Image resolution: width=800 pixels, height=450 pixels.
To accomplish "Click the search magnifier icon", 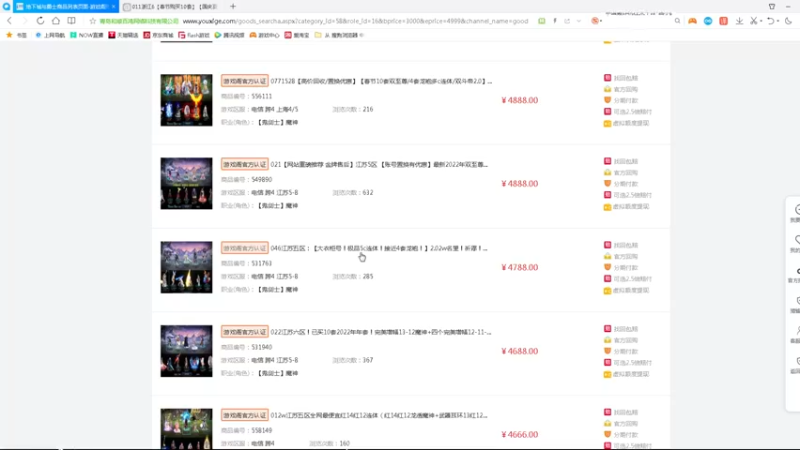I will [677, 21].
